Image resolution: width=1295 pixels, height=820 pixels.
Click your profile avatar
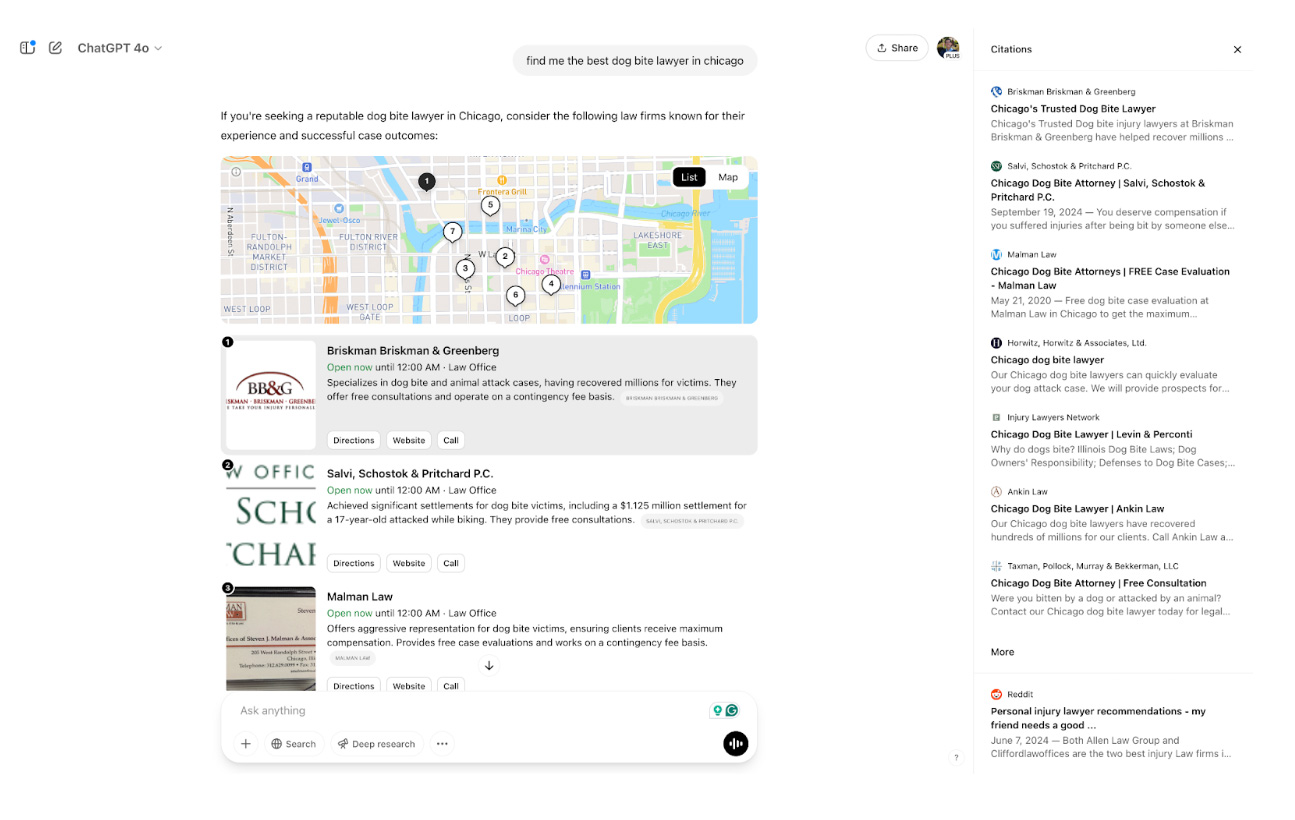click(948, 47)
